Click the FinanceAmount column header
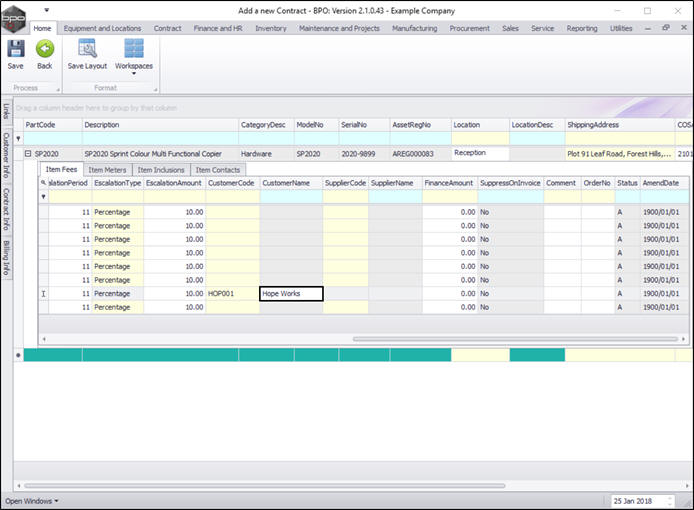The image size is (694, 510). click(x=450, y=183)
